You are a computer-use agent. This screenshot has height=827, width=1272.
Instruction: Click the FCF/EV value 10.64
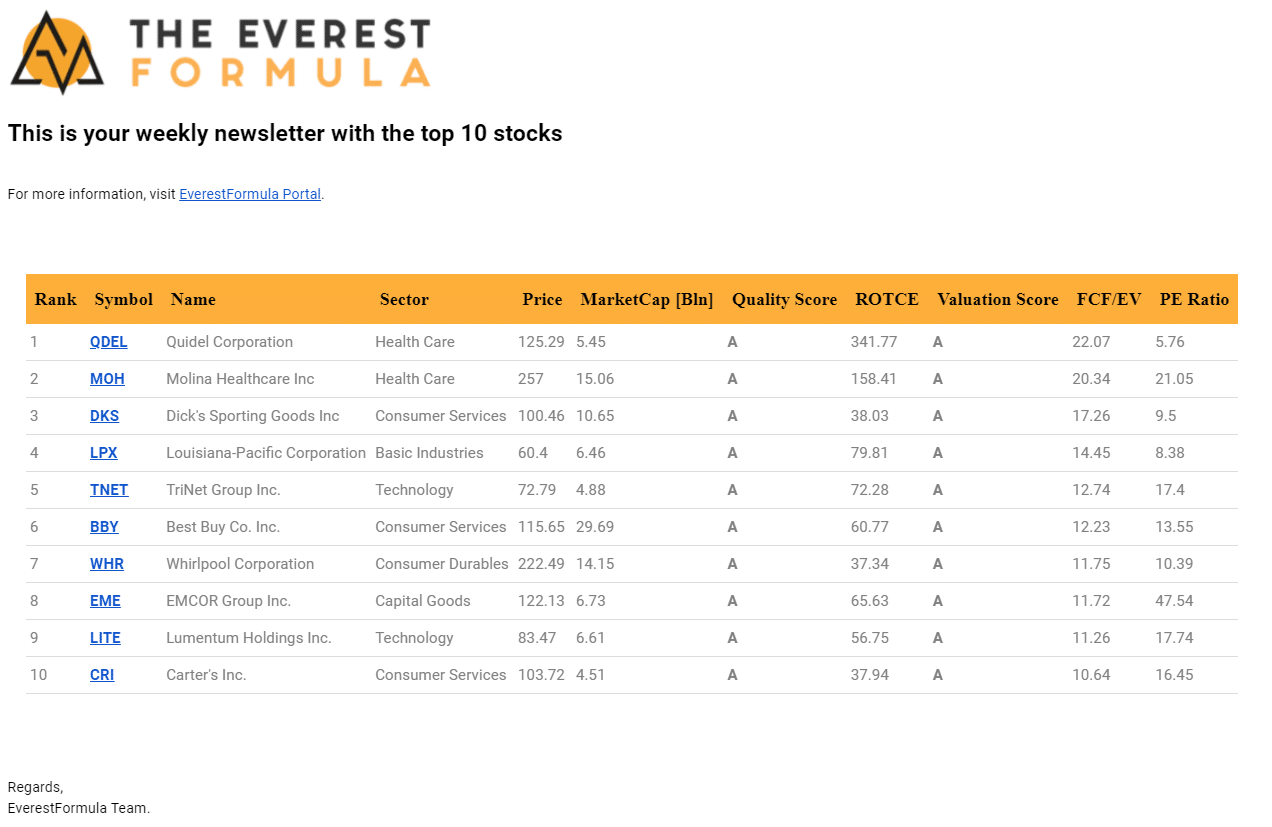pyautogui.click(x=1091, y=675)
